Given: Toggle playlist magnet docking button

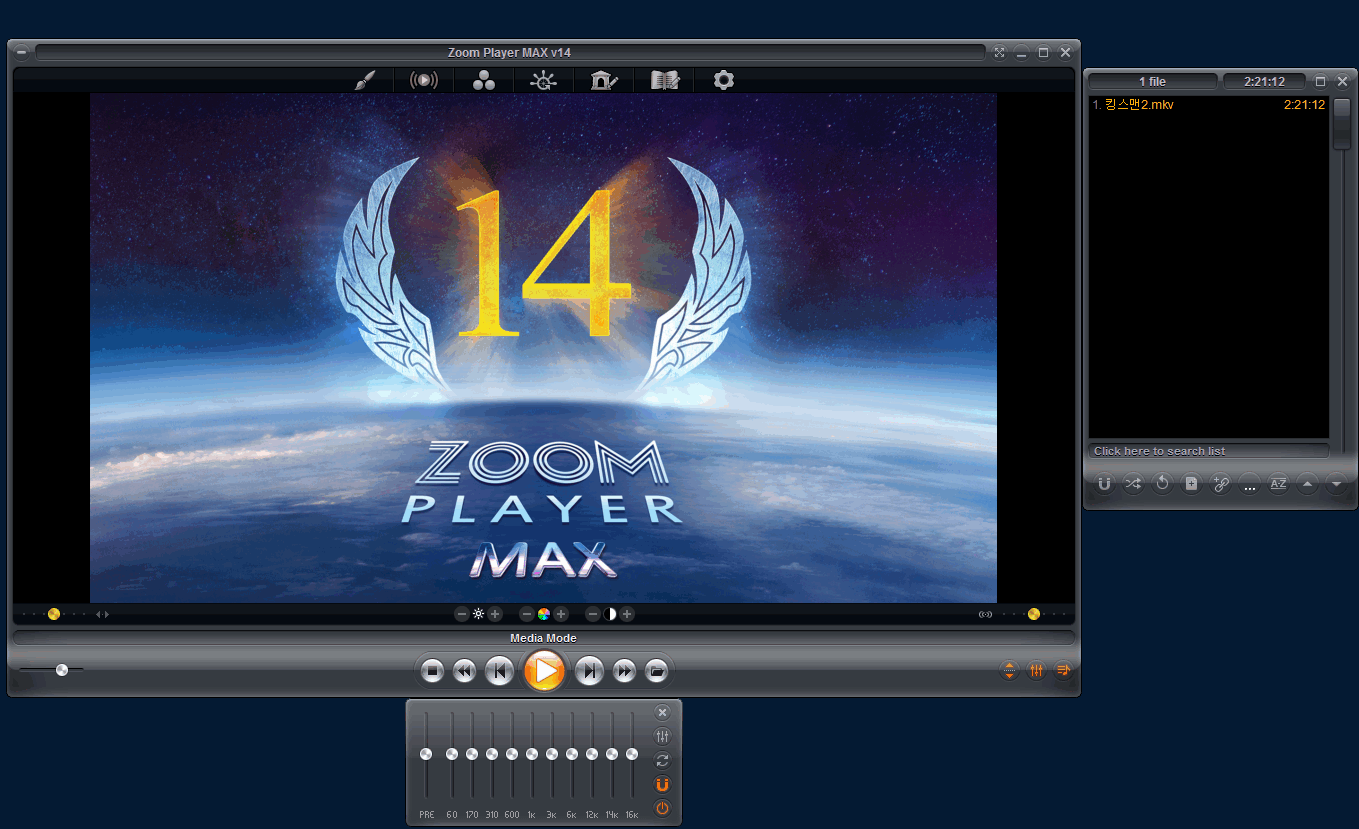Looking at the screenshot, I should pyautogui.click(x=1104, y=484).
